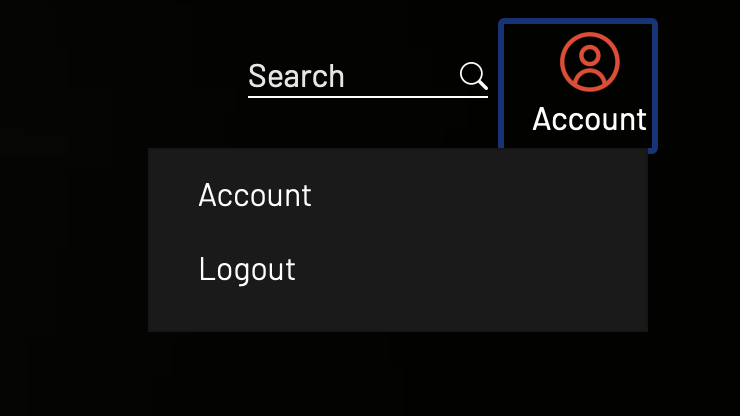Screen dimensions: 740x416
Task: Click the magnifying glass search icon
Action: coord(473,76)
